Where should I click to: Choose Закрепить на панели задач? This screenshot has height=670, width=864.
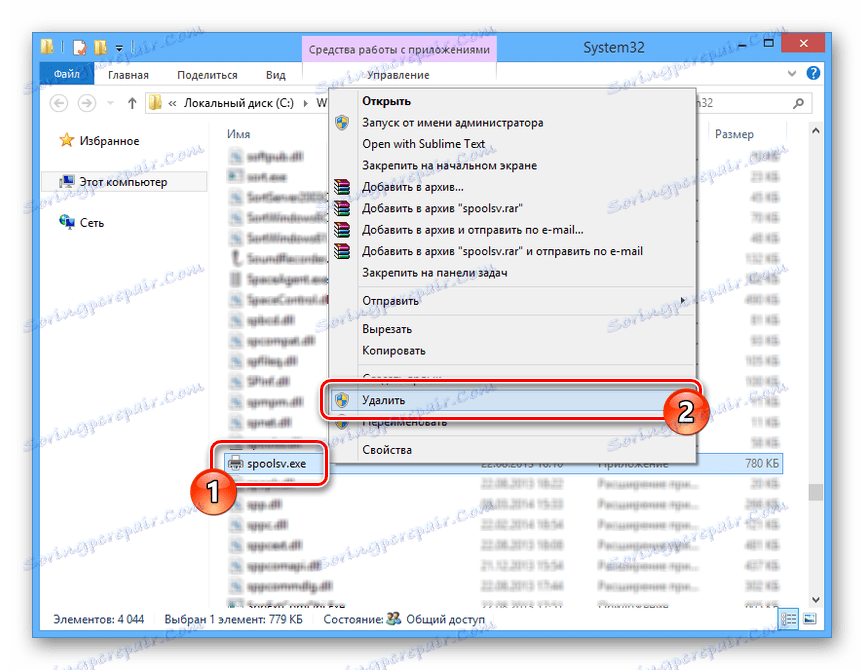(x=512, y=273)
